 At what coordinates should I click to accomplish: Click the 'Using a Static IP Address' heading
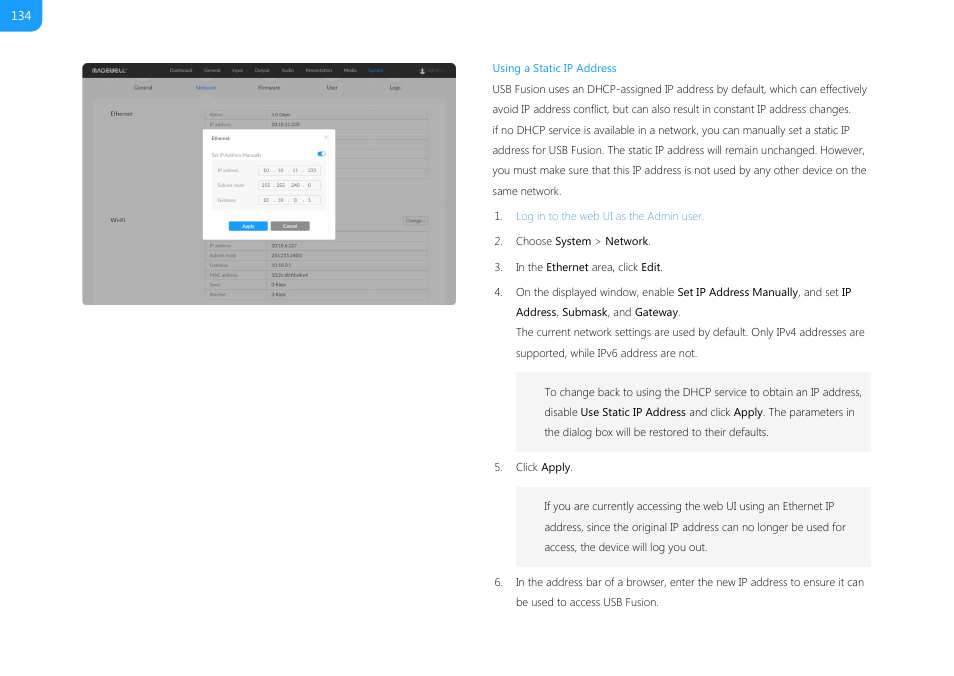coord(554,68)
